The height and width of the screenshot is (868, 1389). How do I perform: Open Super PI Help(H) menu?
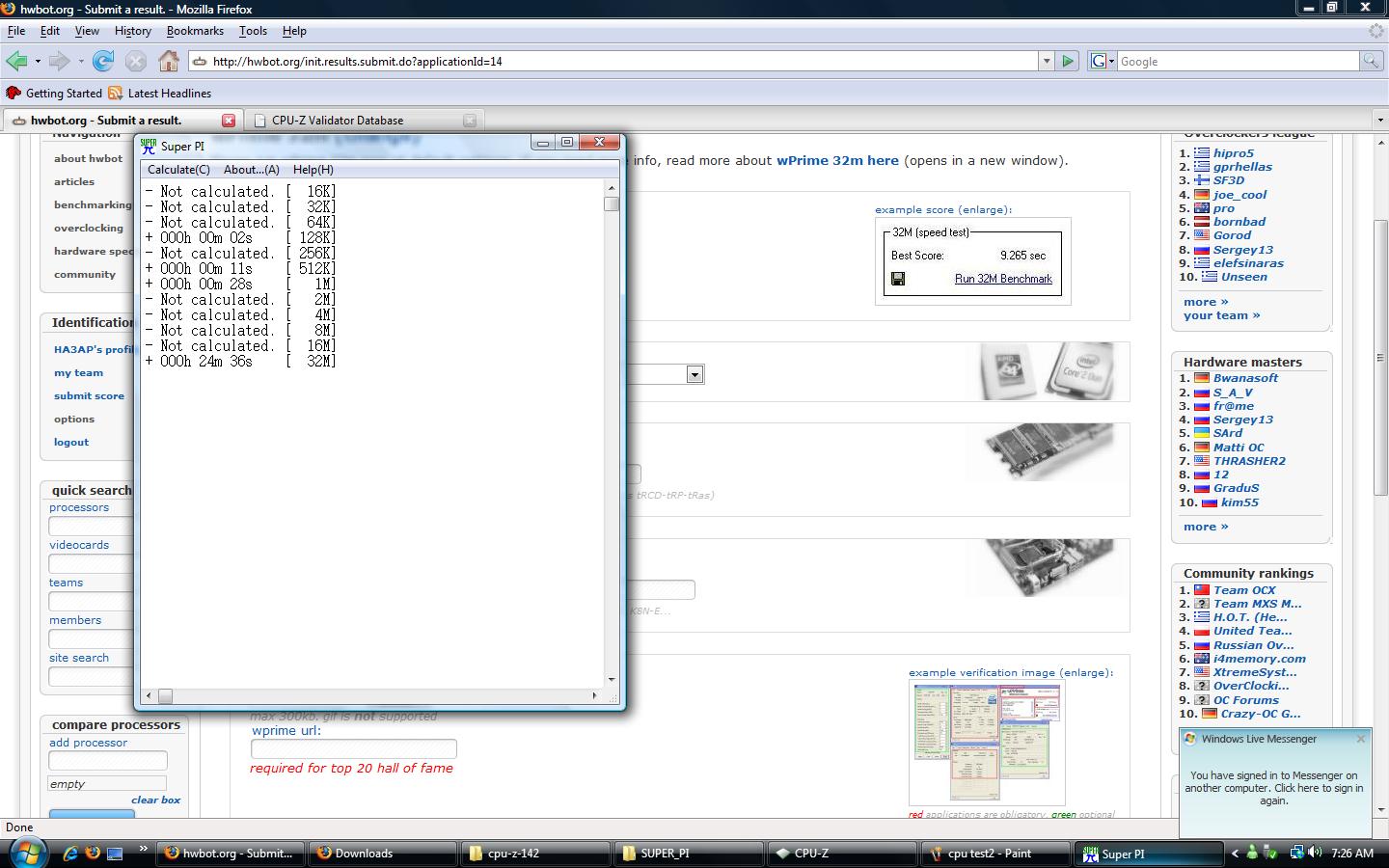pos(313,170)
